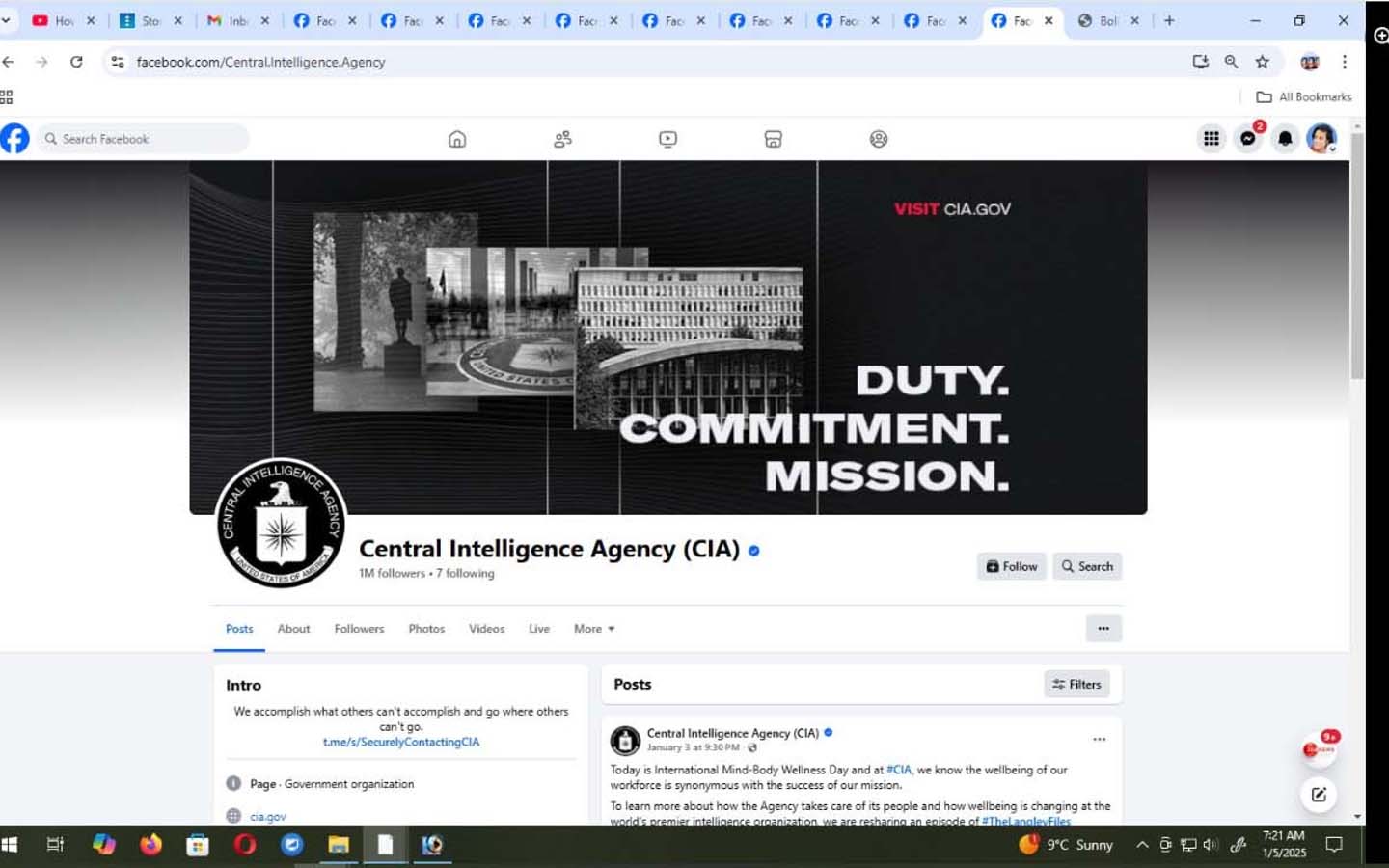This screenshot has height=868, width=1389.
Task: Go to the Facebook Home feed icon
Action: [457, 139]
